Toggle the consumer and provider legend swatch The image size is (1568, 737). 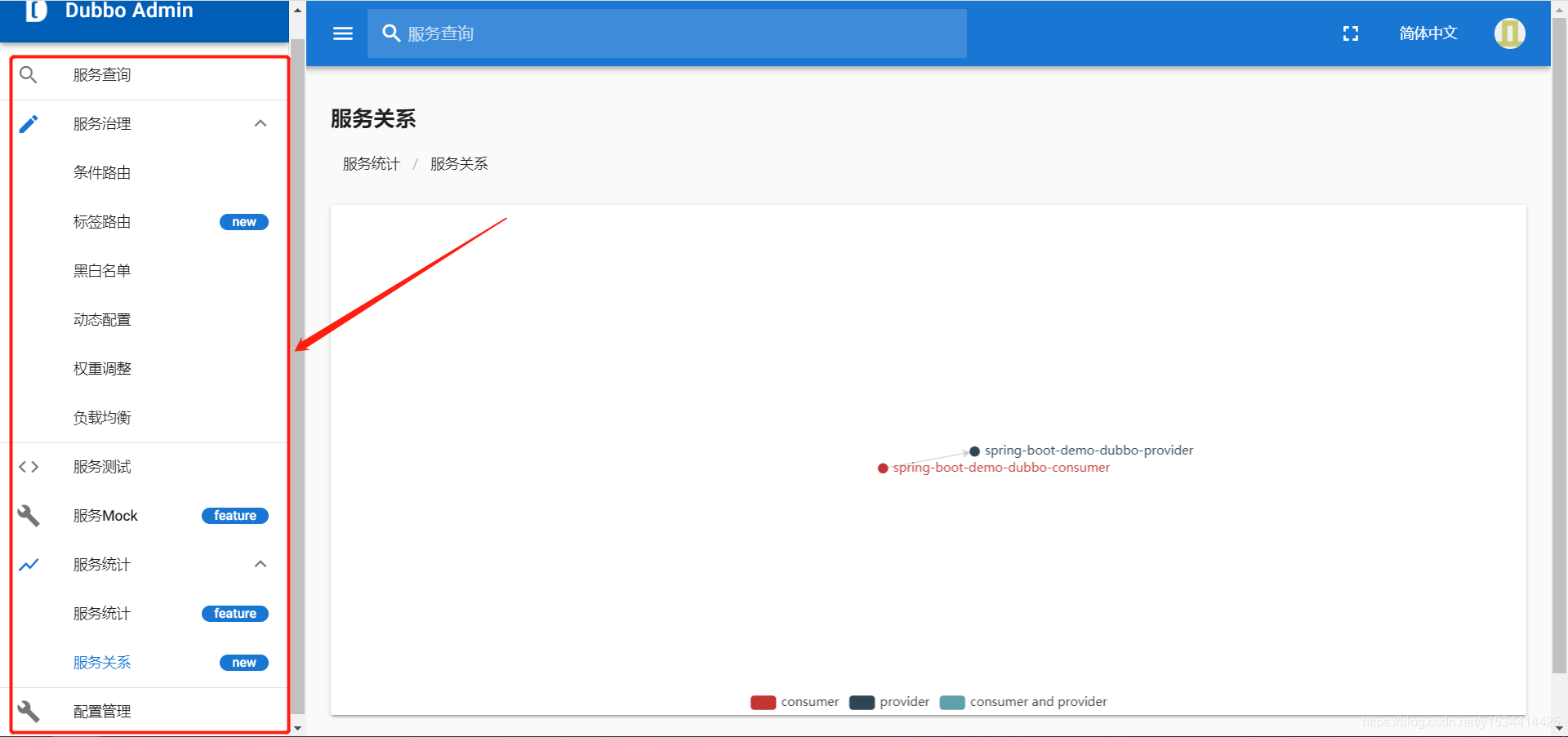(x=952, y=703)
